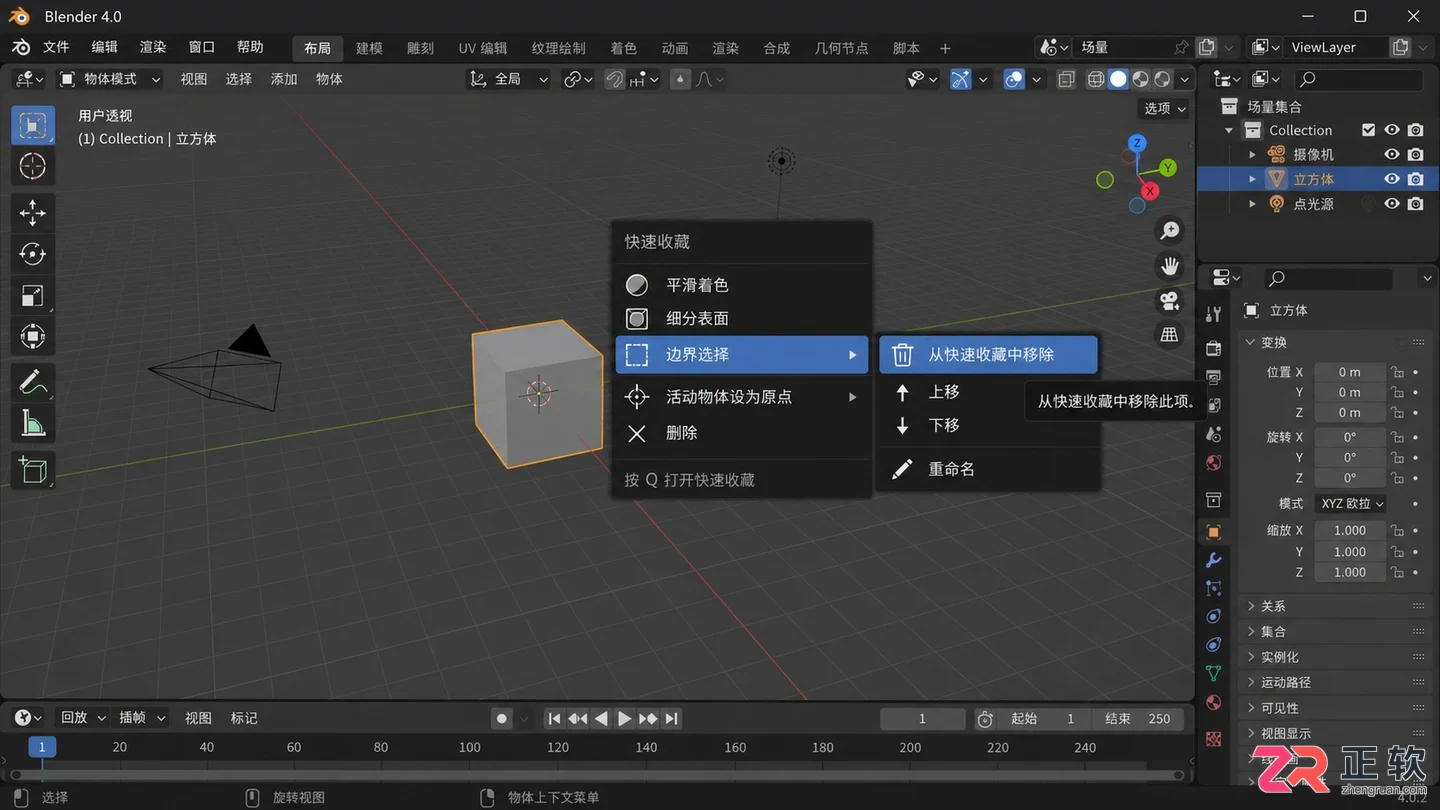The width and height of the screenshot is (1440, 810).
Task: Click the play animation button
Action: [624, 718]
